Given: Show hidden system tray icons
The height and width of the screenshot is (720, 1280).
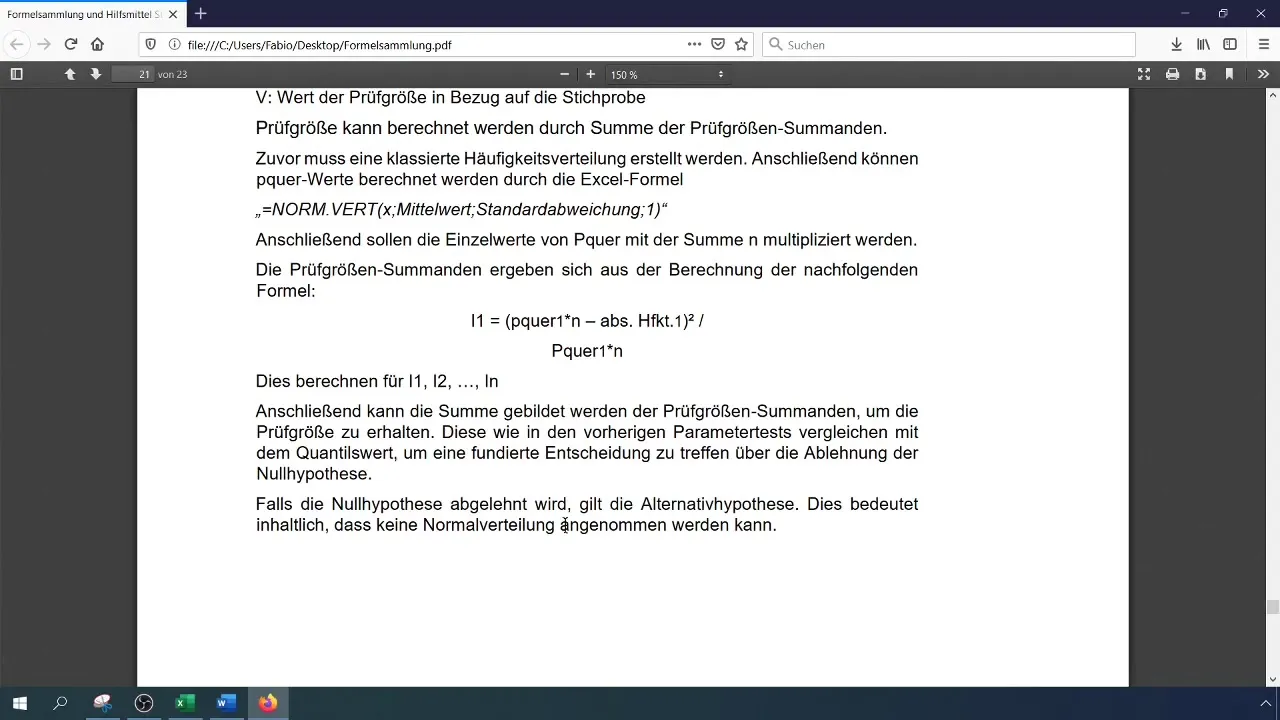Looking at the screenshot, I should pos(1265,703).
